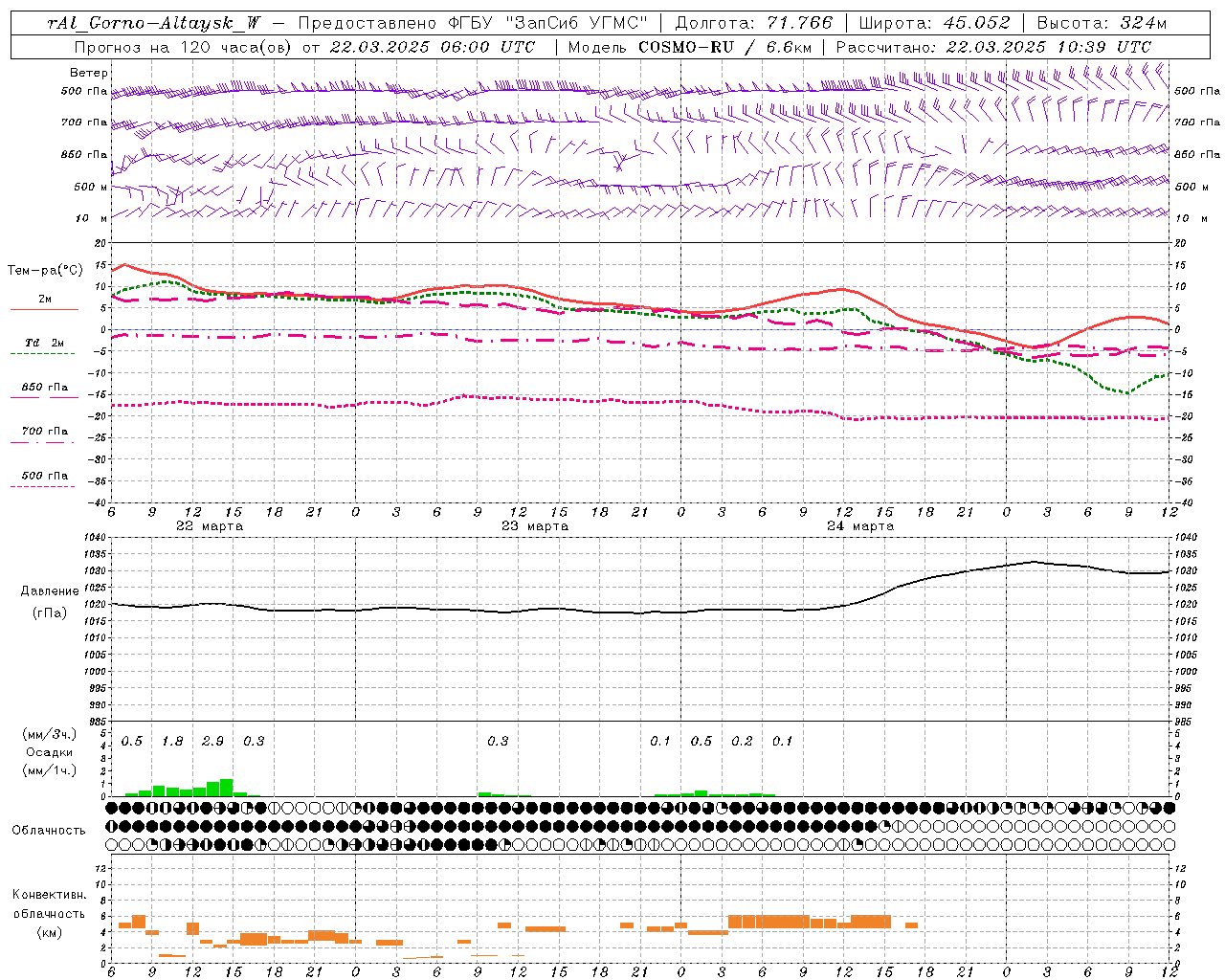
Task: Click the 22 марта date label
Action: tap(210, 526)
